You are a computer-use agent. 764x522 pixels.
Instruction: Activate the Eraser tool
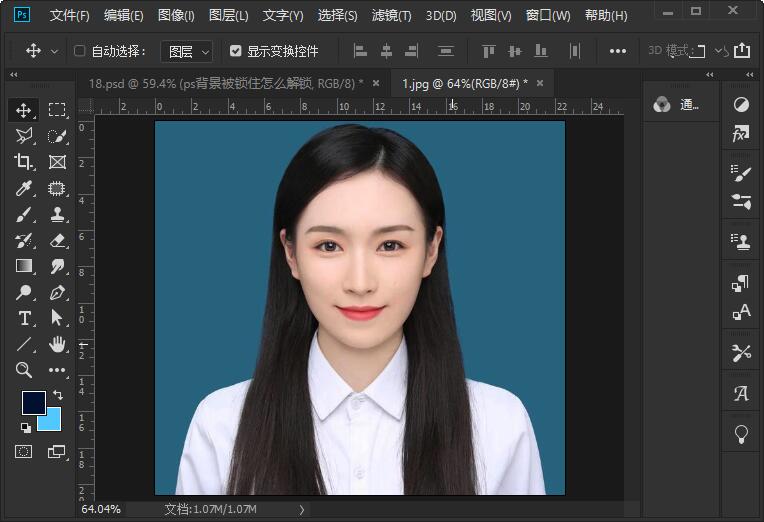point(57,240)
